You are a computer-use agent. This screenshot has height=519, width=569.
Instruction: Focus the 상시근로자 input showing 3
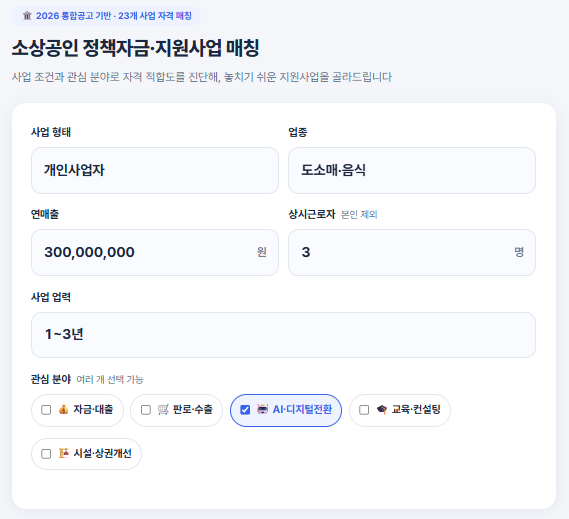pyautogui.click(x=412, y=252)
